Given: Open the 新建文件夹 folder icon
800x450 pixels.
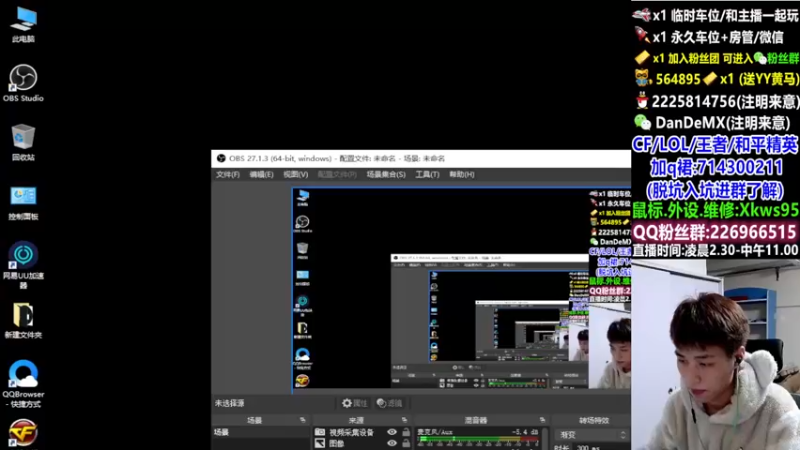Looking at the screenshot, I should pos(23,320).
